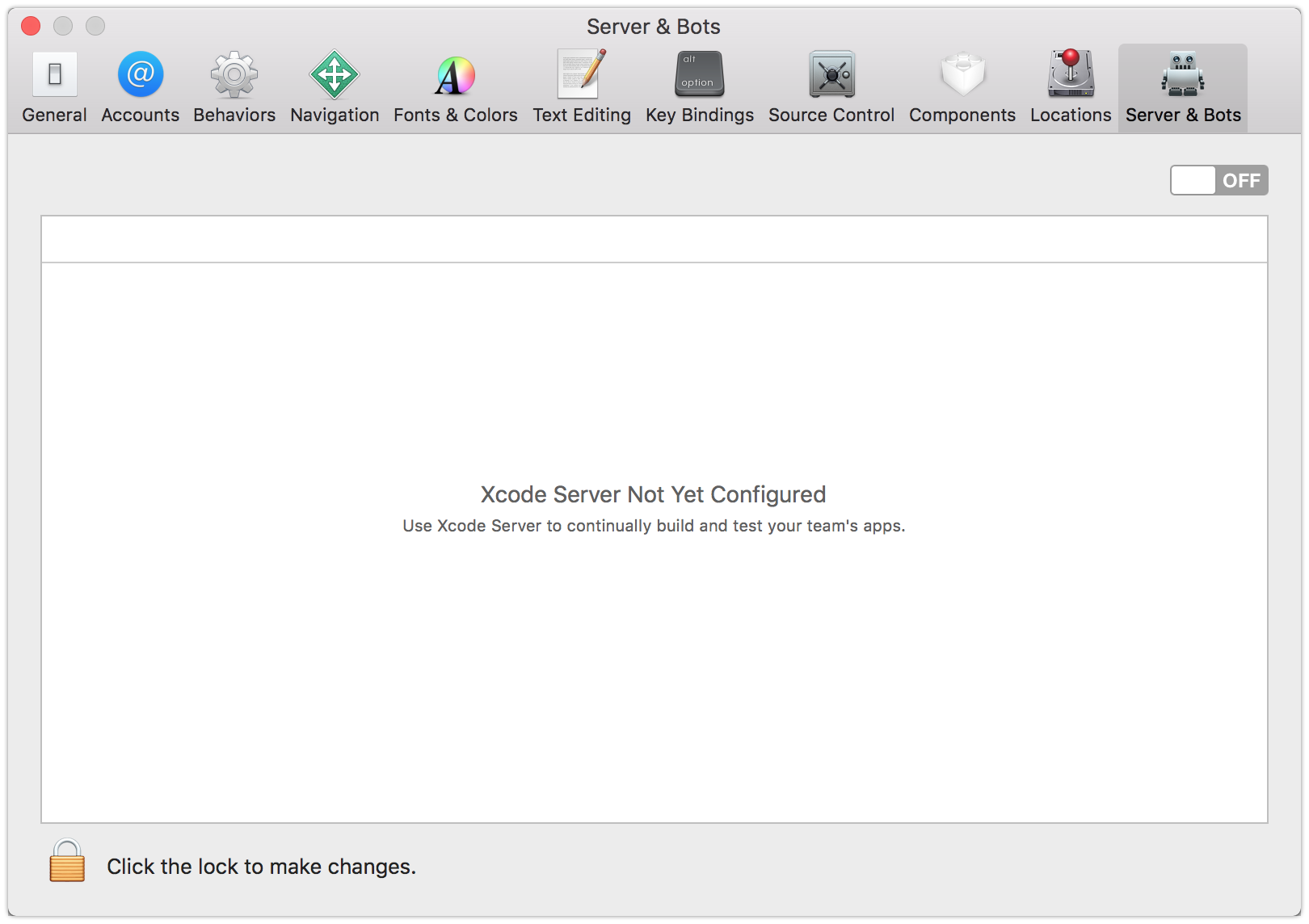Open the Locations preferences pane
The width and height of the screenshot is (1309, 924).
1071,88
